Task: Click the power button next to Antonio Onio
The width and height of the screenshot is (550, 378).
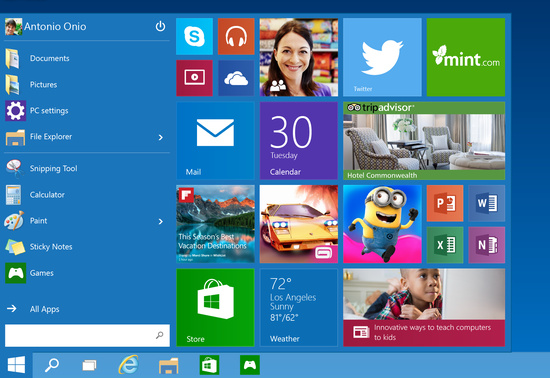Action: [160, 26]
